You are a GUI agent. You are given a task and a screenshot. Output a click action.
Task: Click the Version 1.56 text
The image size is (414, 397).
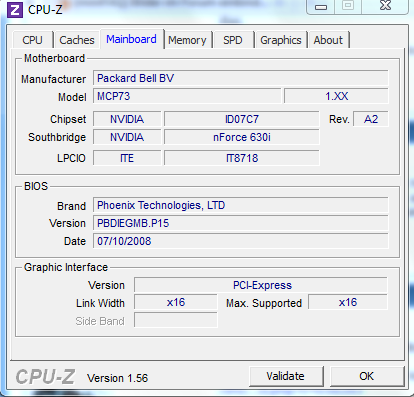pyautogui.click(x=117, y=378)
